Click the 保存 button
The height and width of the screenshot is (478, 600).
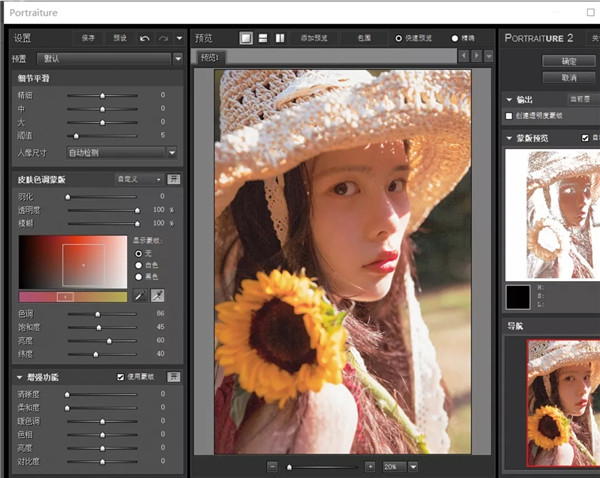[88, 38]
